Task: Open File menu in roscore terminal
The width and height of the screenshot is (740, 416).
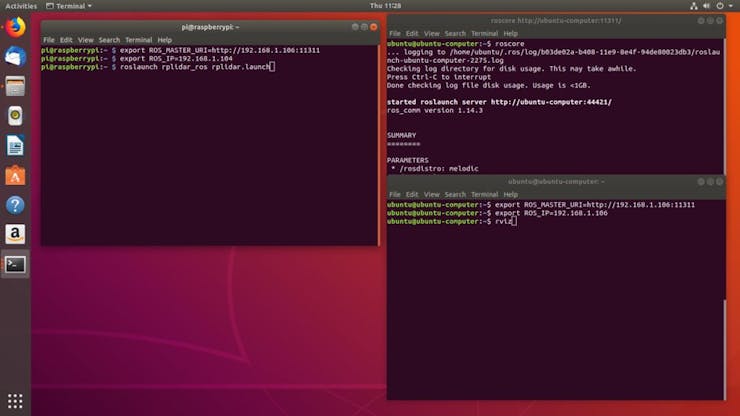Action: pos(395,34)
